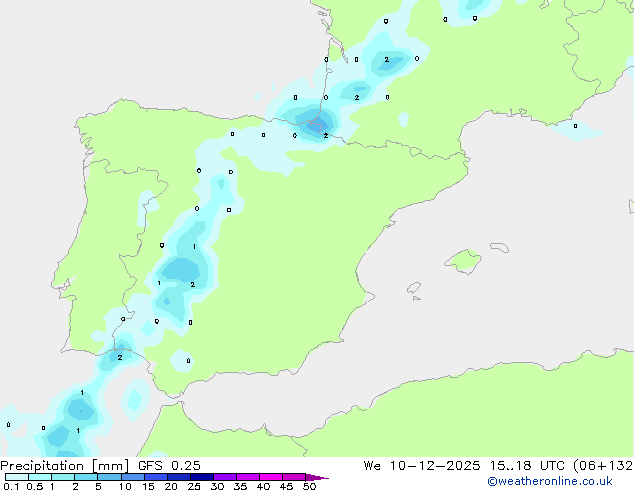Click the '30' legend scale label
This screenshot has width=634, height=490.
(x=217, y=486)
